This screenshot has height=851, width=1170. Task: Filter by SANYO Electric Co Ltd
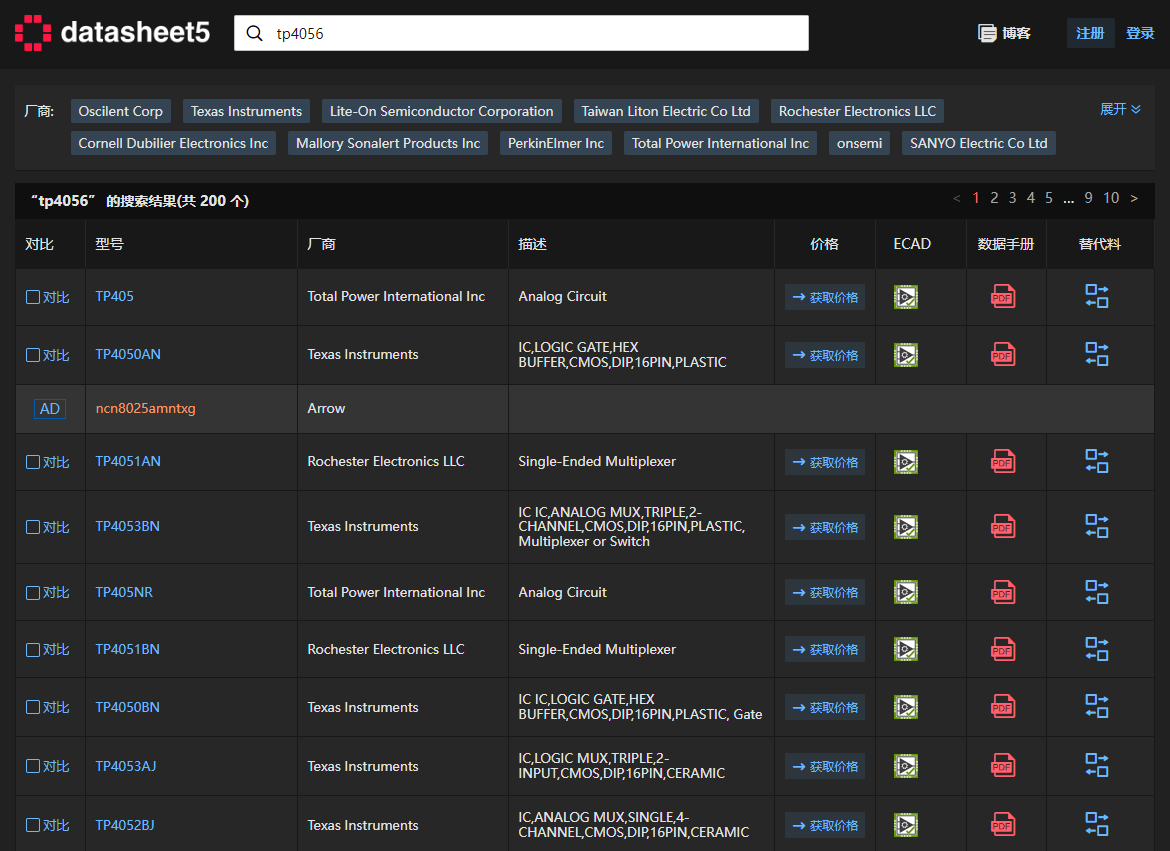[x=978, y=143]
